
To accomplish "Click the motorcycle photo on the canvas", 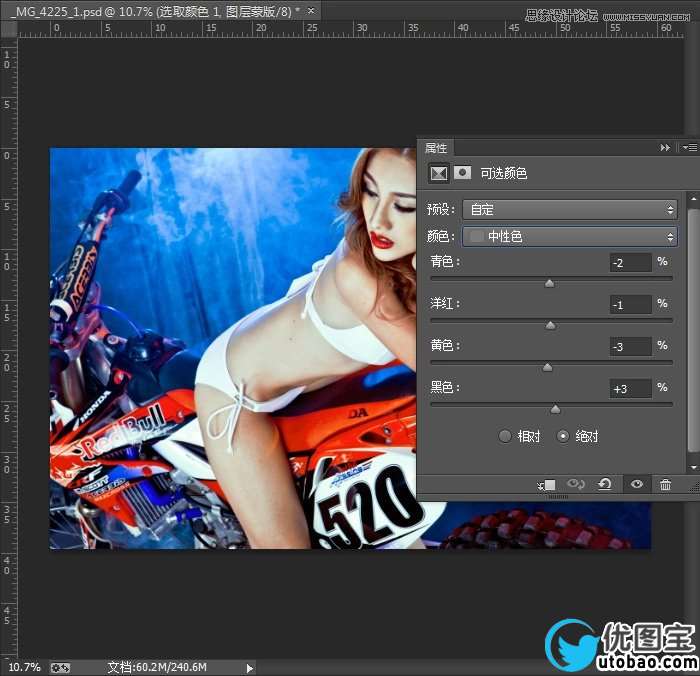I will tap(233, 348).
